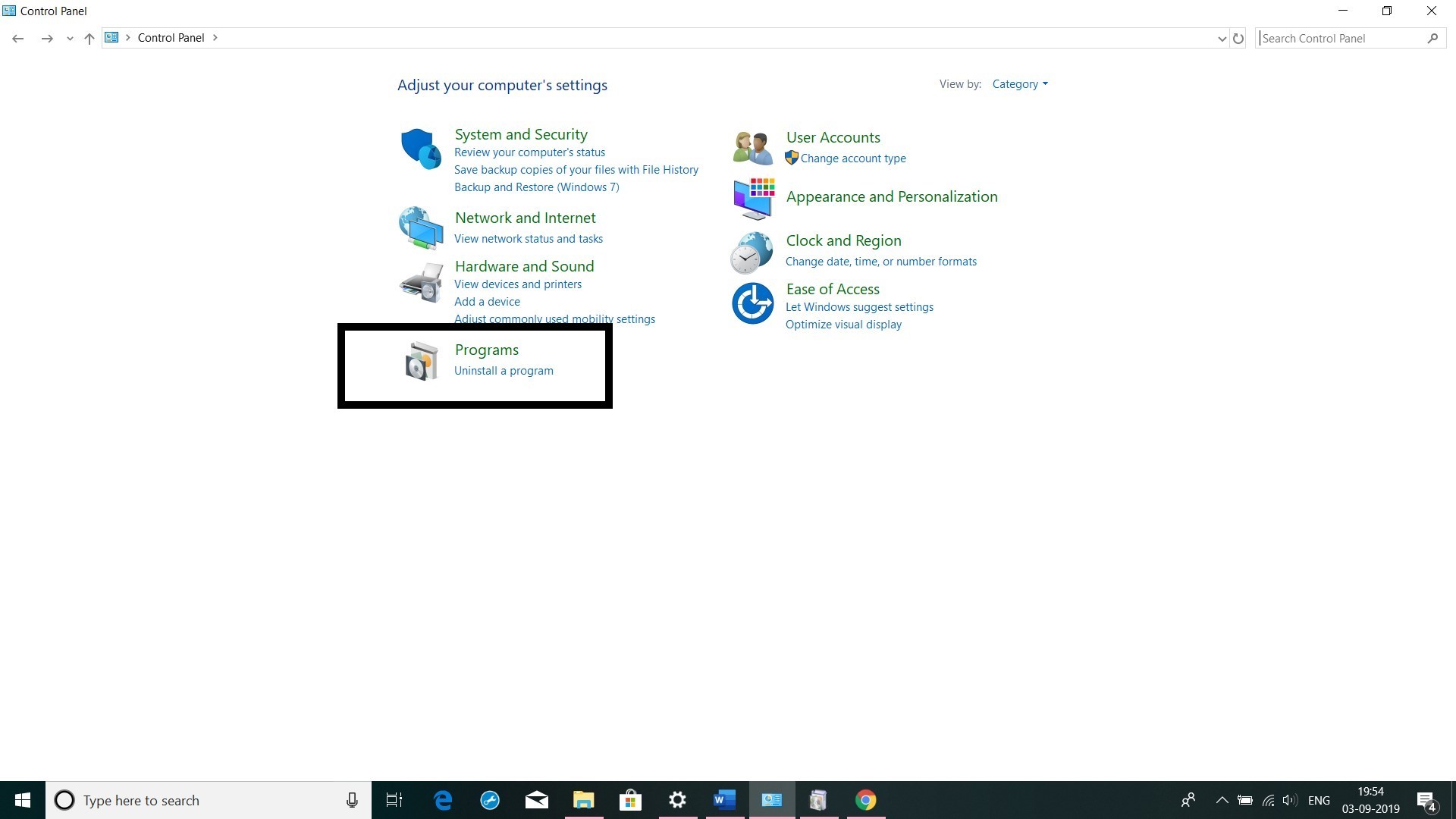Click the Programs icon

tap(421, 360)
